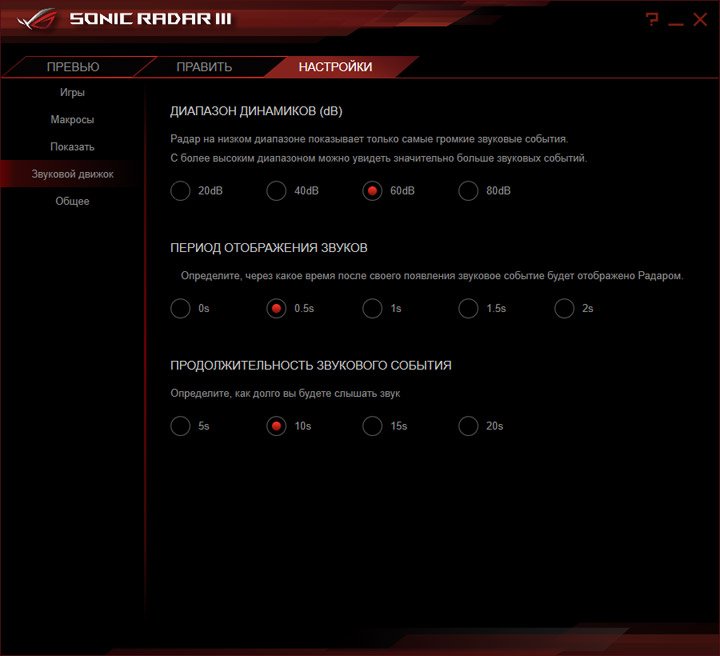Select the НАСТРОЙКИ tab
This screenshot has height=656, width=720.
(335, 67)
